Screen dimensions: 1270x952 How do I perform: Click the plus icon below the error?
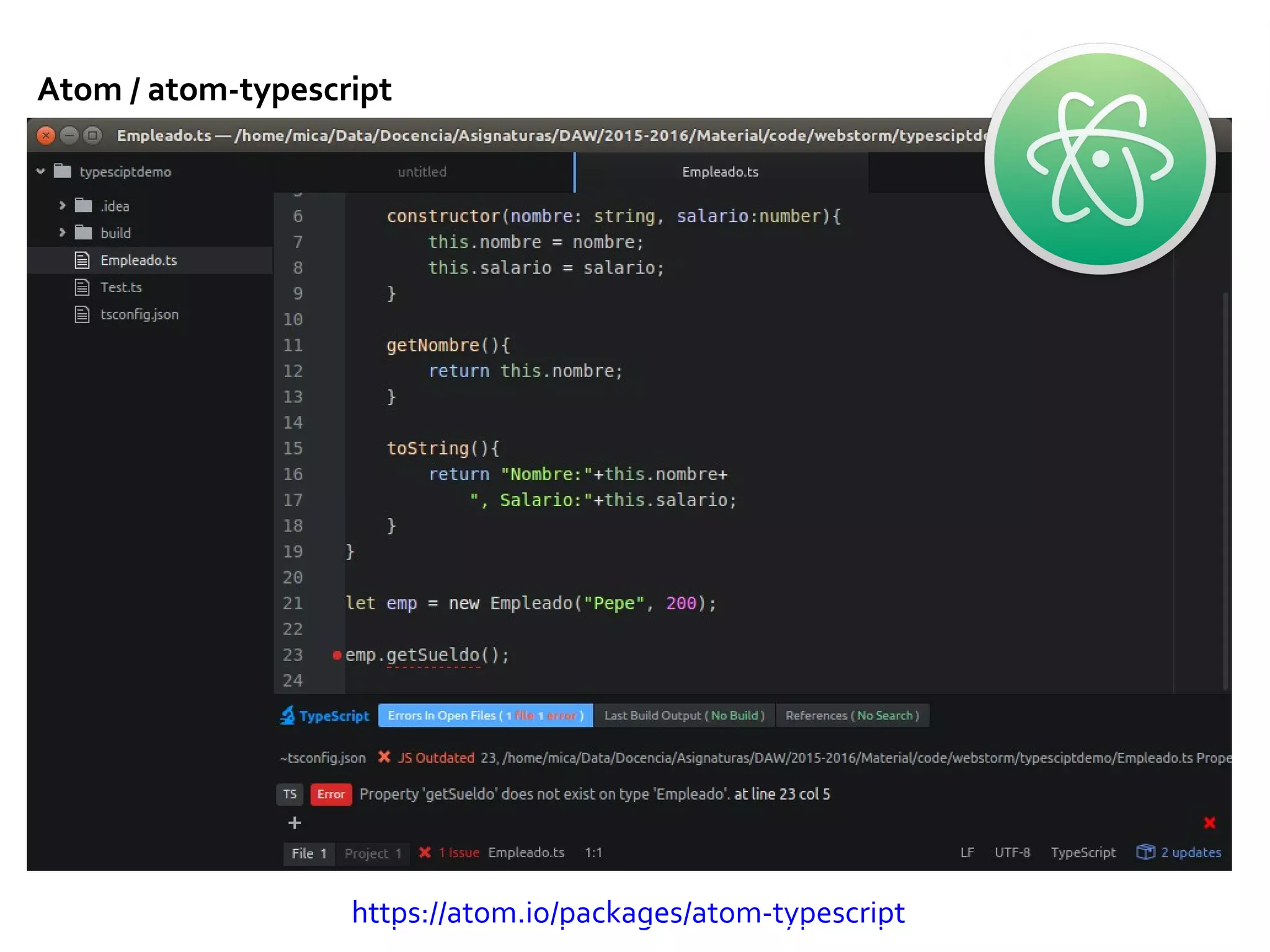coord(295,823)
